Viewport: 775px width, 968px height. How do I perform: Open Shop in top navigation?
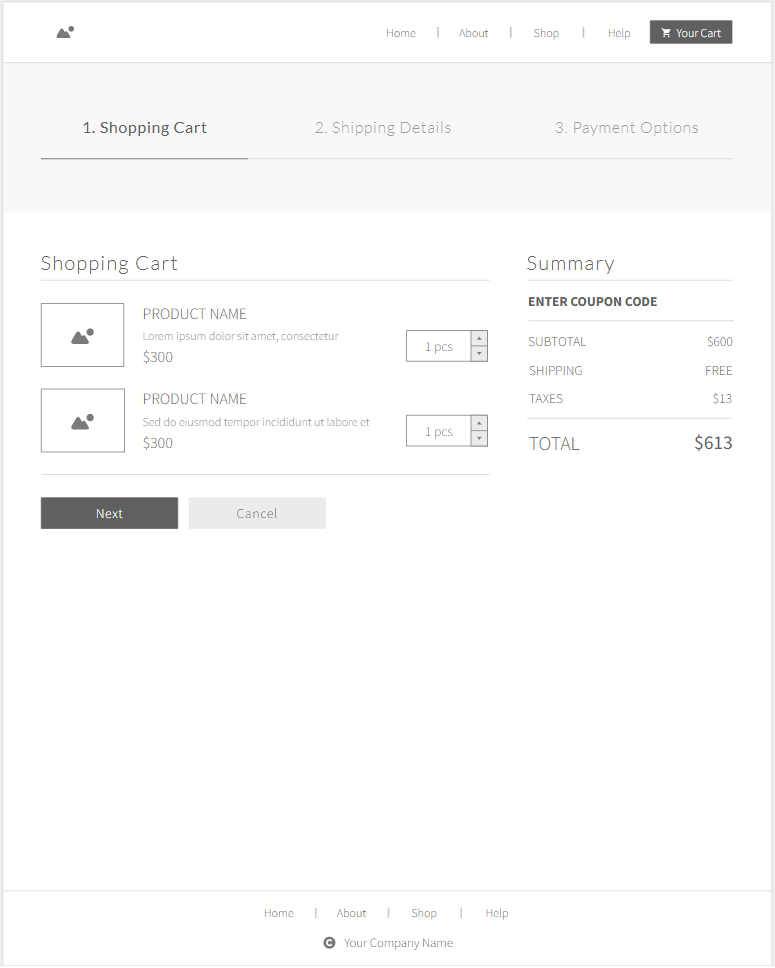pos(546,33)
